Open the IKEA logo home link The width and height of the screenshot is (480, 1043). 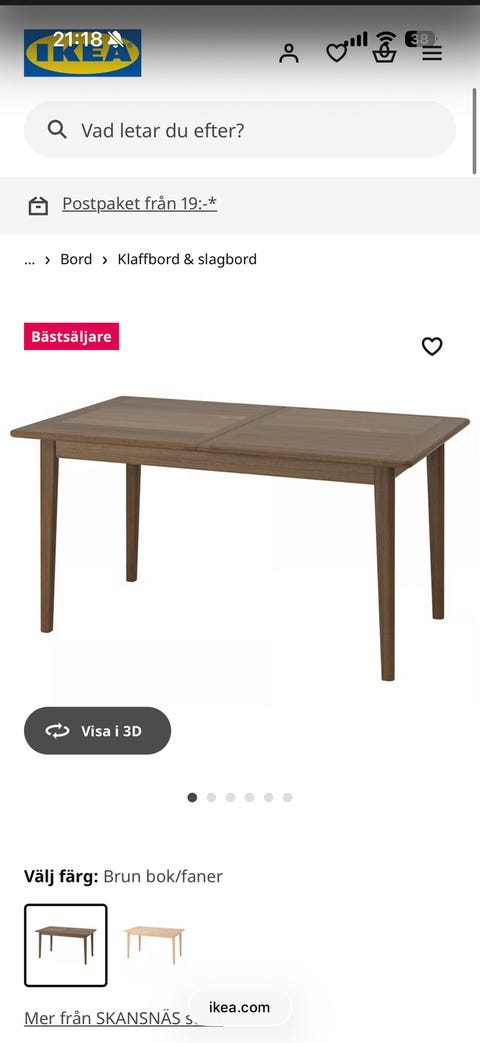pyautogui.click(x=82, y=53)
